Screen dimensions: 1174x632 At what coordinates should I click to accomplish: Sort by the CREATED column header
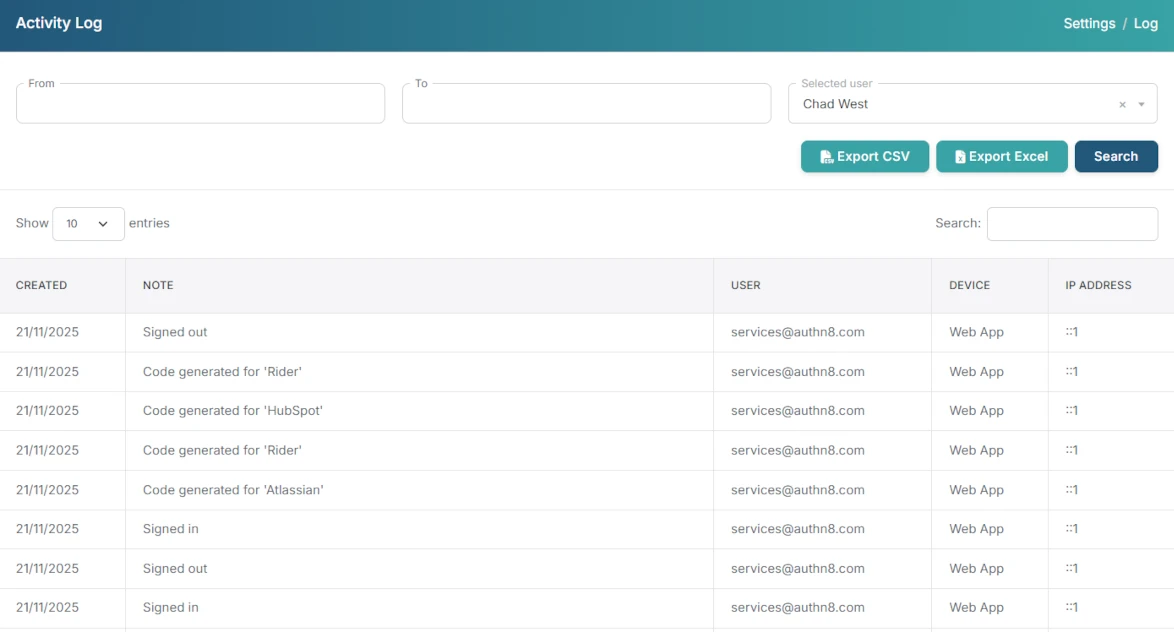[41, 285]
